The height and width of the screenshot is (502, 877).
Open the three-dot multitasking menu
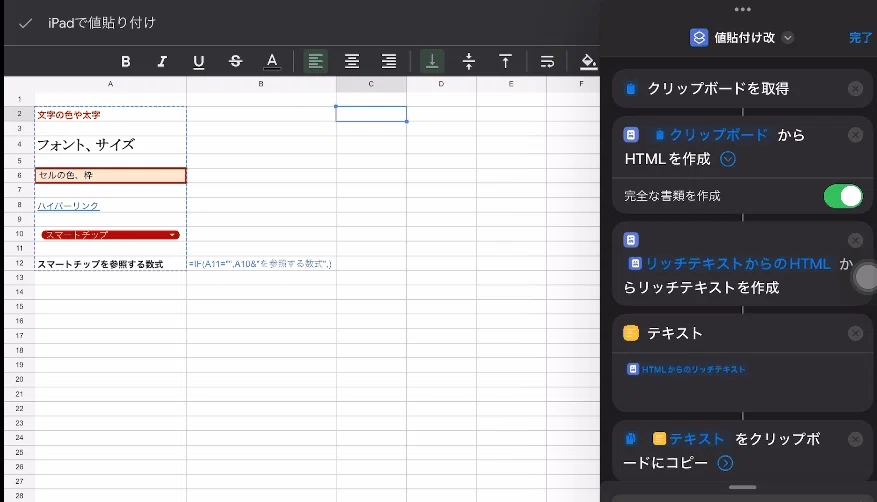tap(743, 9)
